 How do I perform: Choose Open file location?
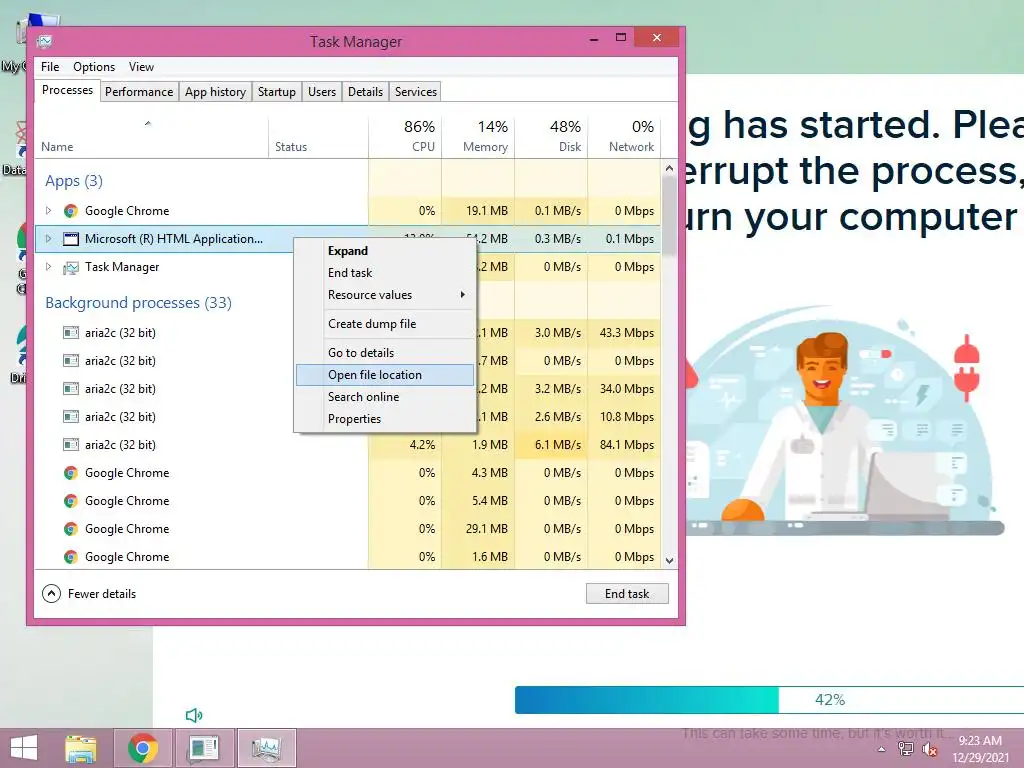click(x=385, y=375)
